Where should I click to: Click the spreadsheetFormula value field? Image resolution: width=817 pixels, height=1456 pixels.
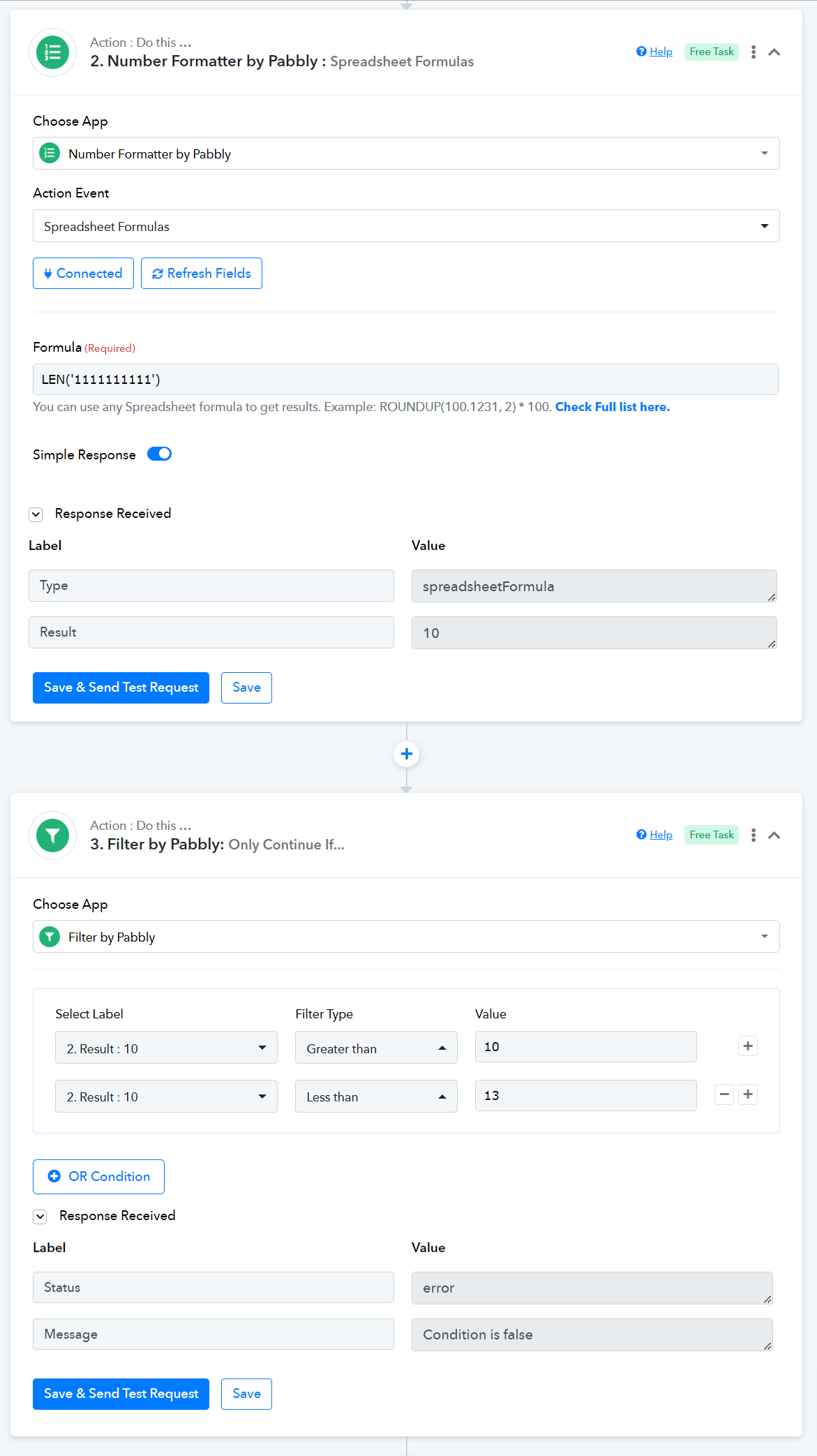coord(594,586)
